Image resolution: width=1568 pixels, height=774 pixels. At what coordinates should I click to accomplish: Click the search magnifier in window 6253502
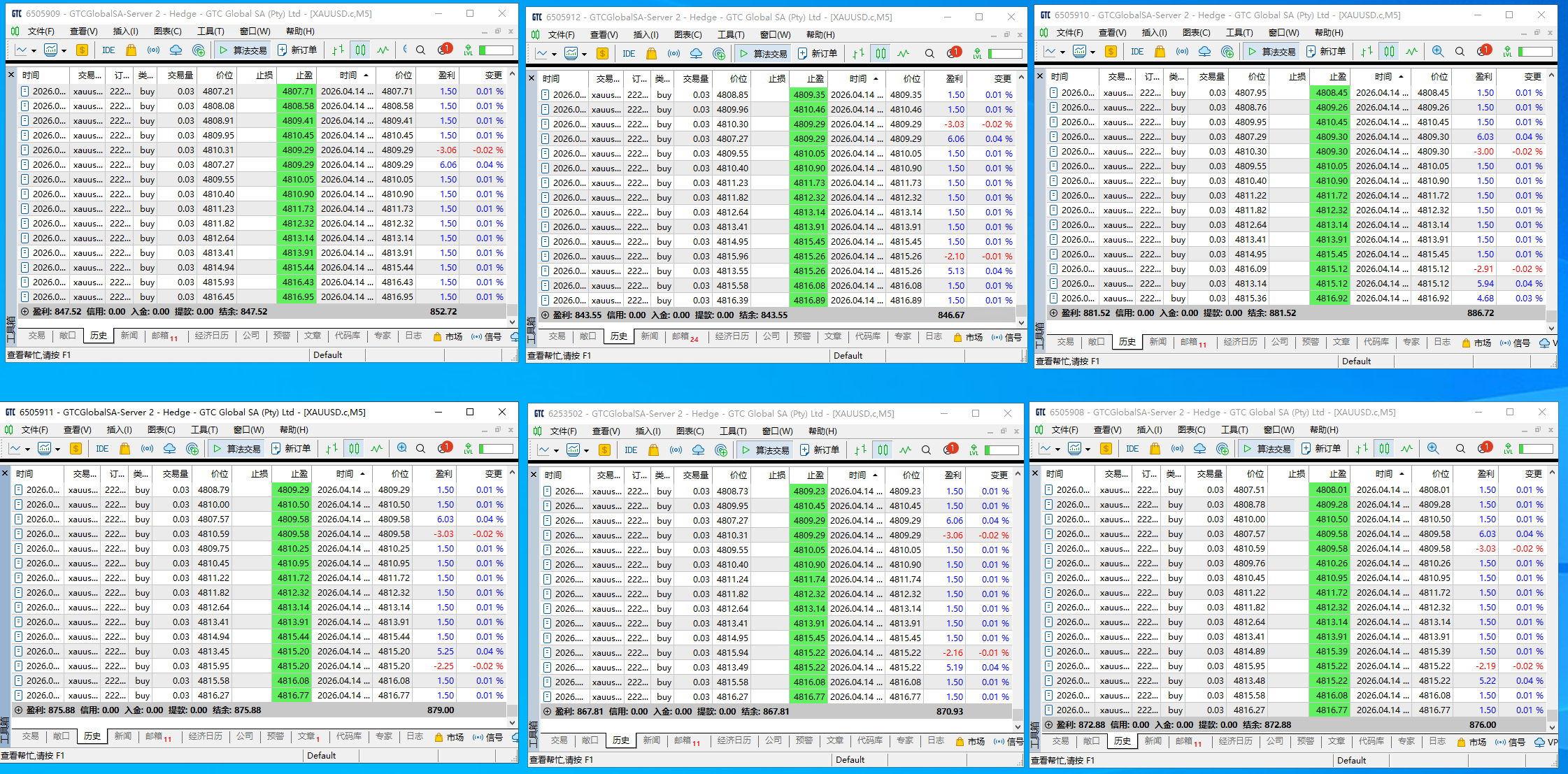925,450
